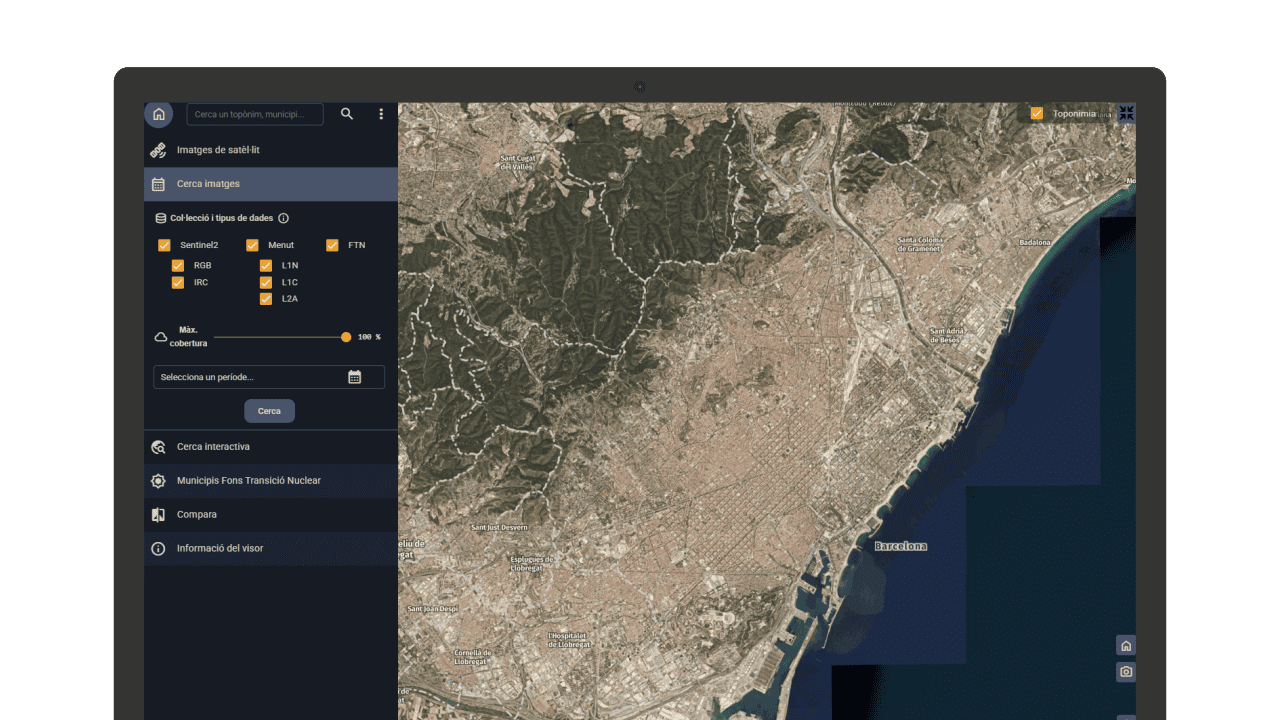Image resolution: width=1280 pixels, height=720 pixels.
Task: Click the home icon in sidebar header
Action: 158,114
